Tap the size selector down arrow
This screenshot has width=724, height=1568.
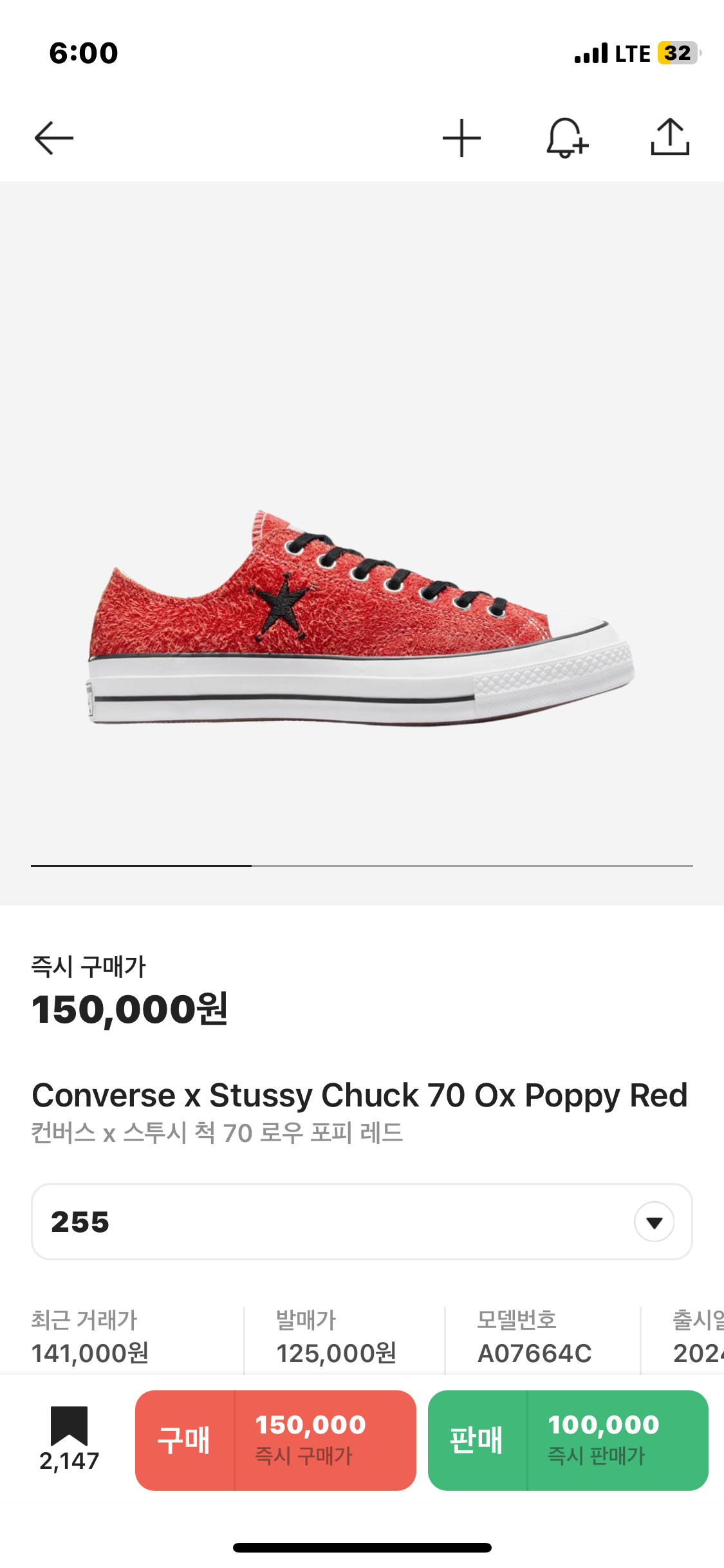tap(654, 1222)
